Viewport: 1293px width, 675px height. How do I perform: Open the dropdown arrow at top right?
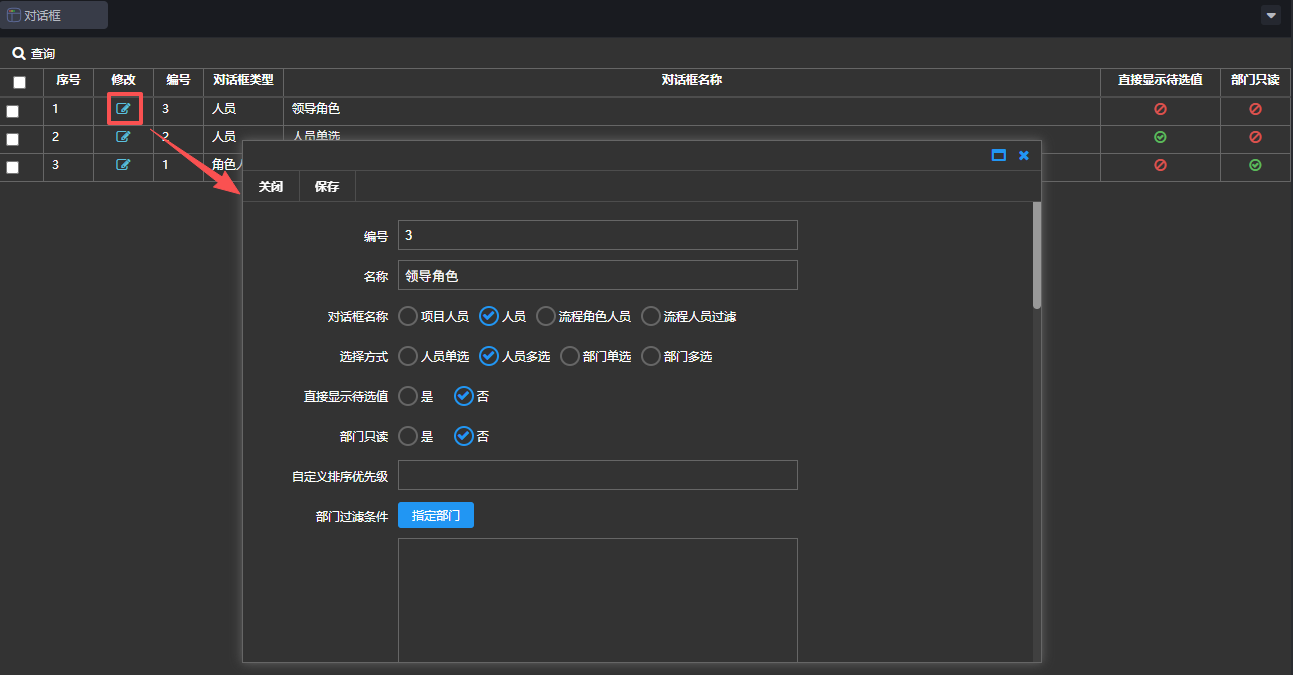(x=1271, y=15)
